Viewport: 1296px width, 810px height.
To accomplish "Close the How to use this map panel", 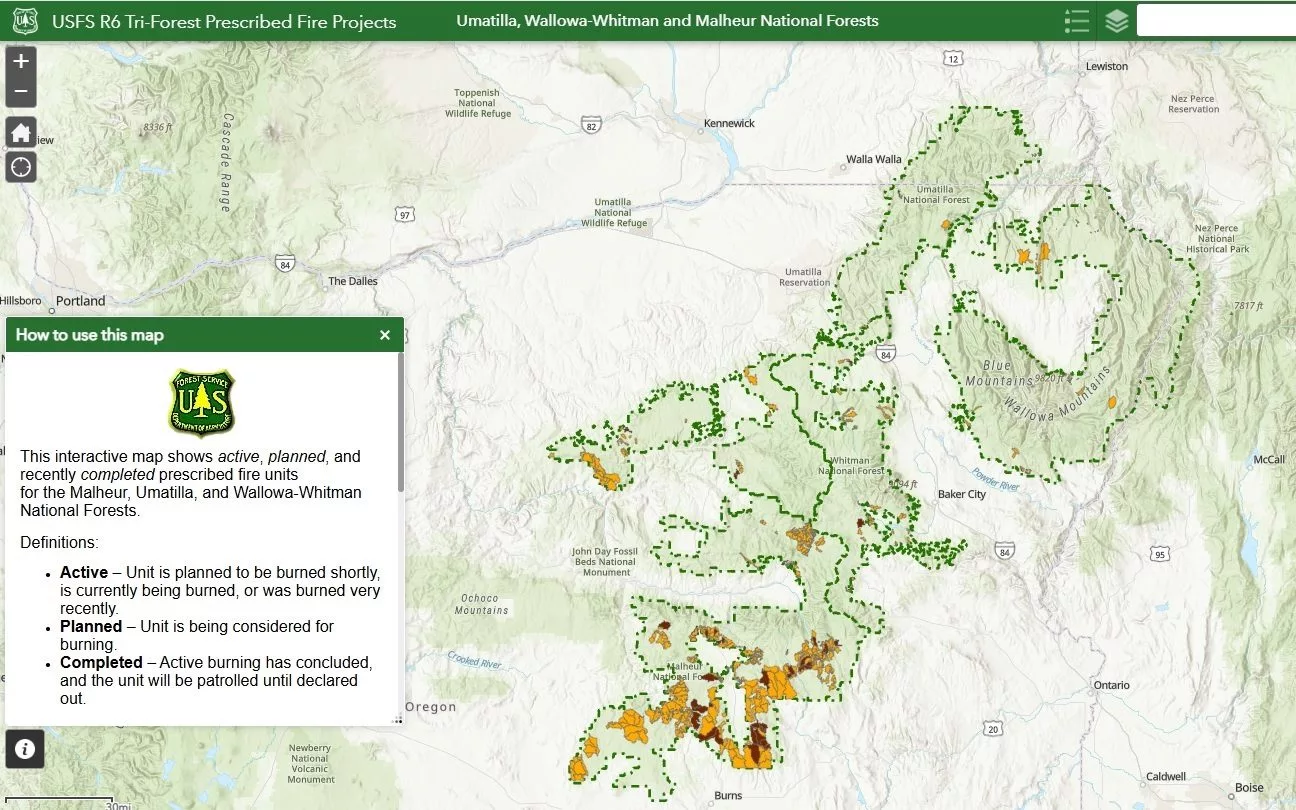I will (x=385, y=335).
